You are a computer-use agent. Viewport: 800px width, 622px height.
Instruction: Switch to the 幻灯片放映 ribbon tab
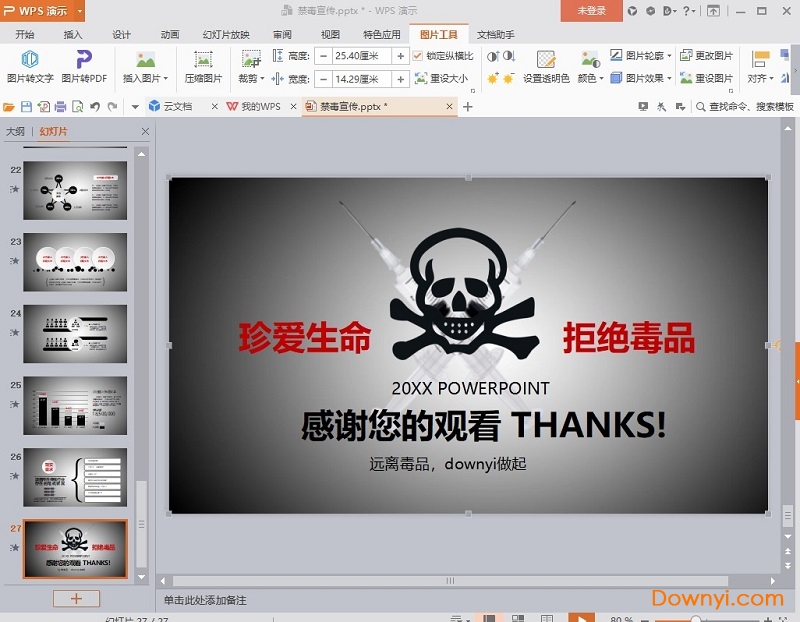pos(225,34)
